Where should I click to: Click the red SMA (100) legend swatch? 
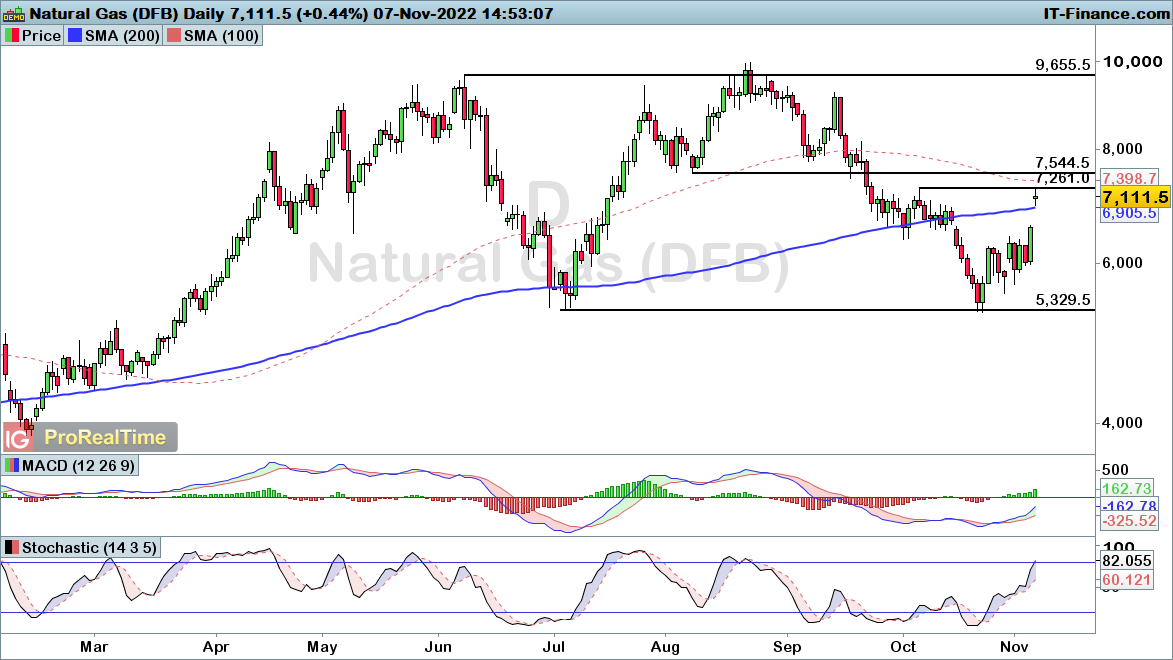174,36
